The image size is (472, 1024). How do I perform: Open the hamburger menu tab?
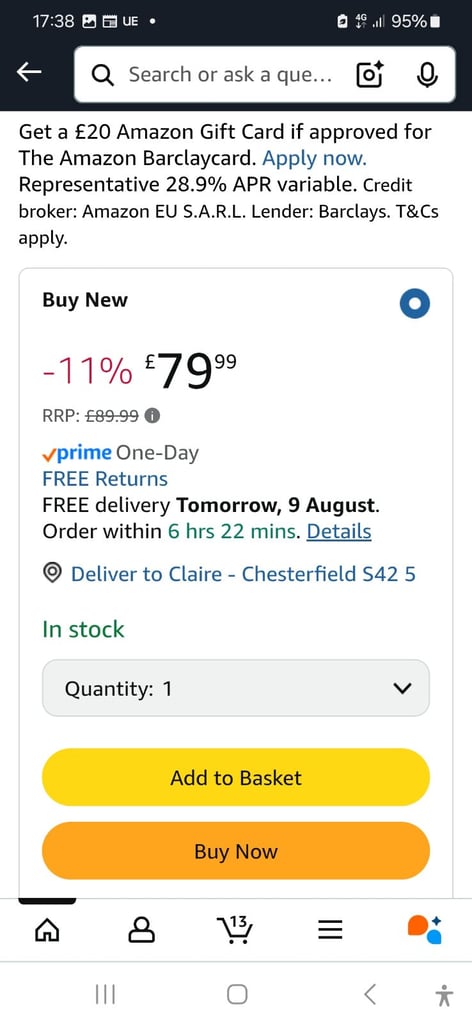(330, 929)
